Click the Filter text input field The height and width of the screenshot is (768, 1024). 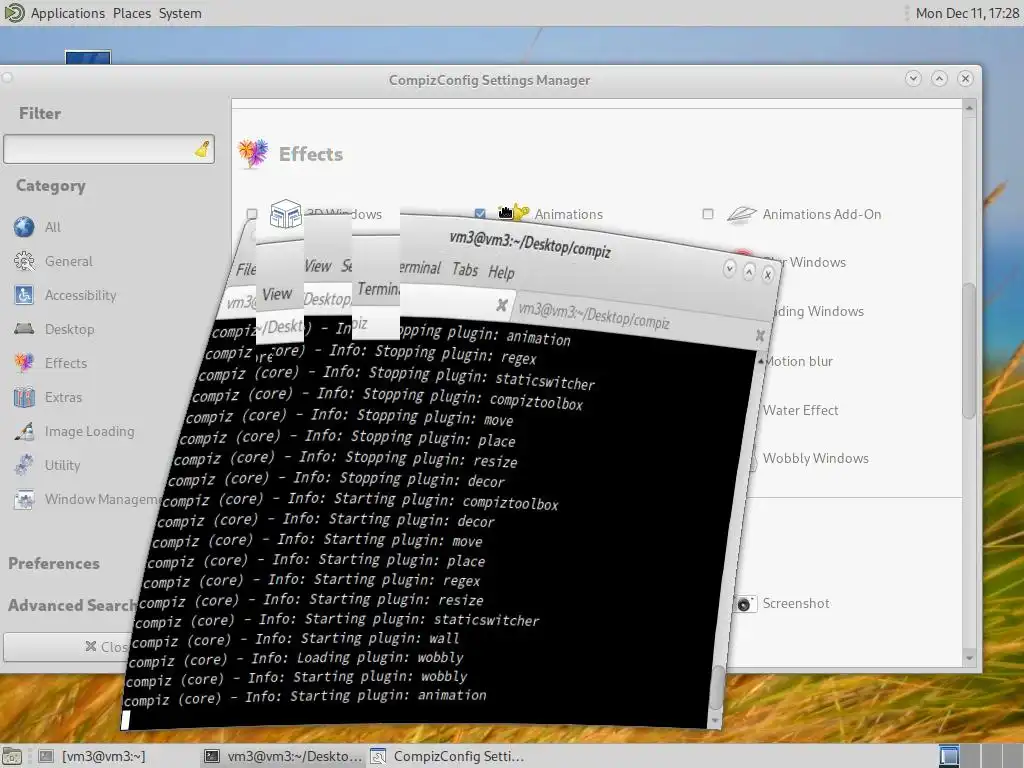pyautogui.click(x=109, y=149)
